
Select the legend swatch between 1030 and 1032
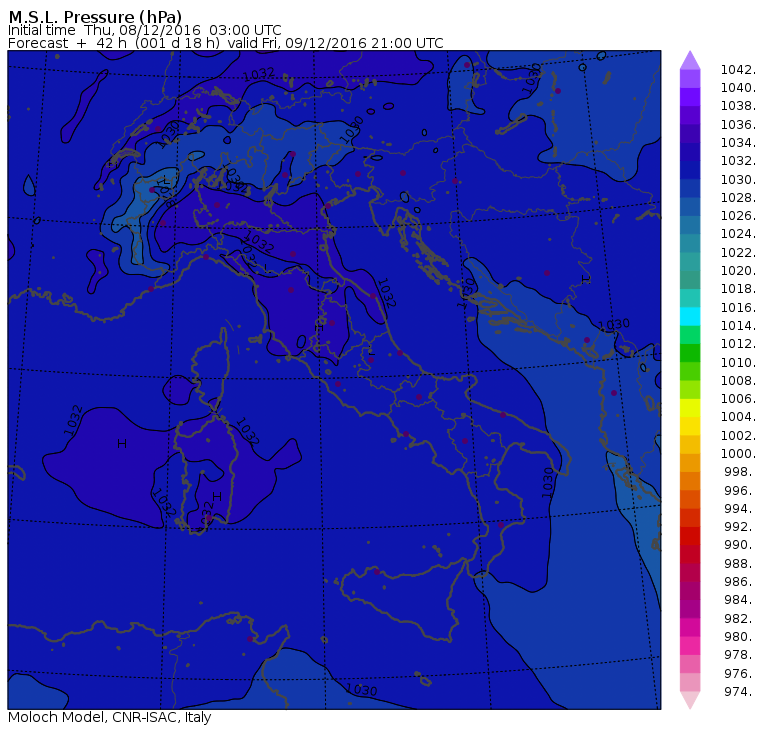690,170
